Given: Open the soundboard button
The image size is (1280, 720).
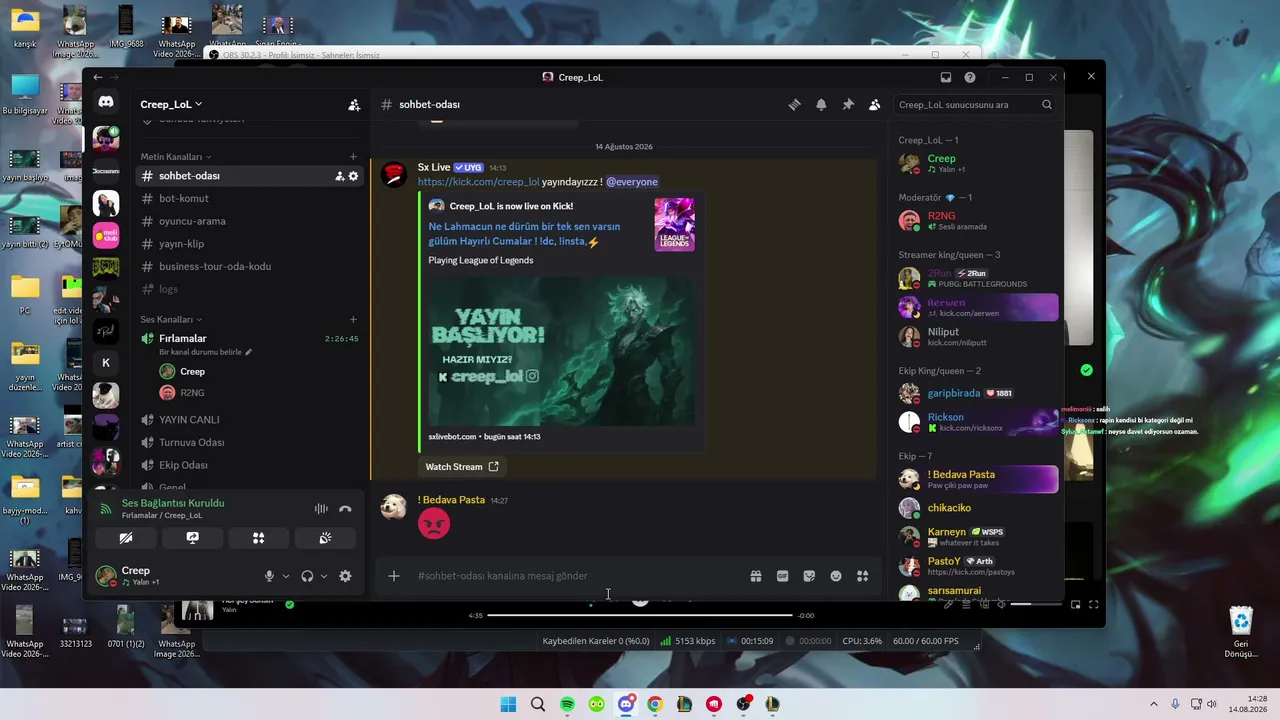Looking at the screenshot, I should pos(325,538).
